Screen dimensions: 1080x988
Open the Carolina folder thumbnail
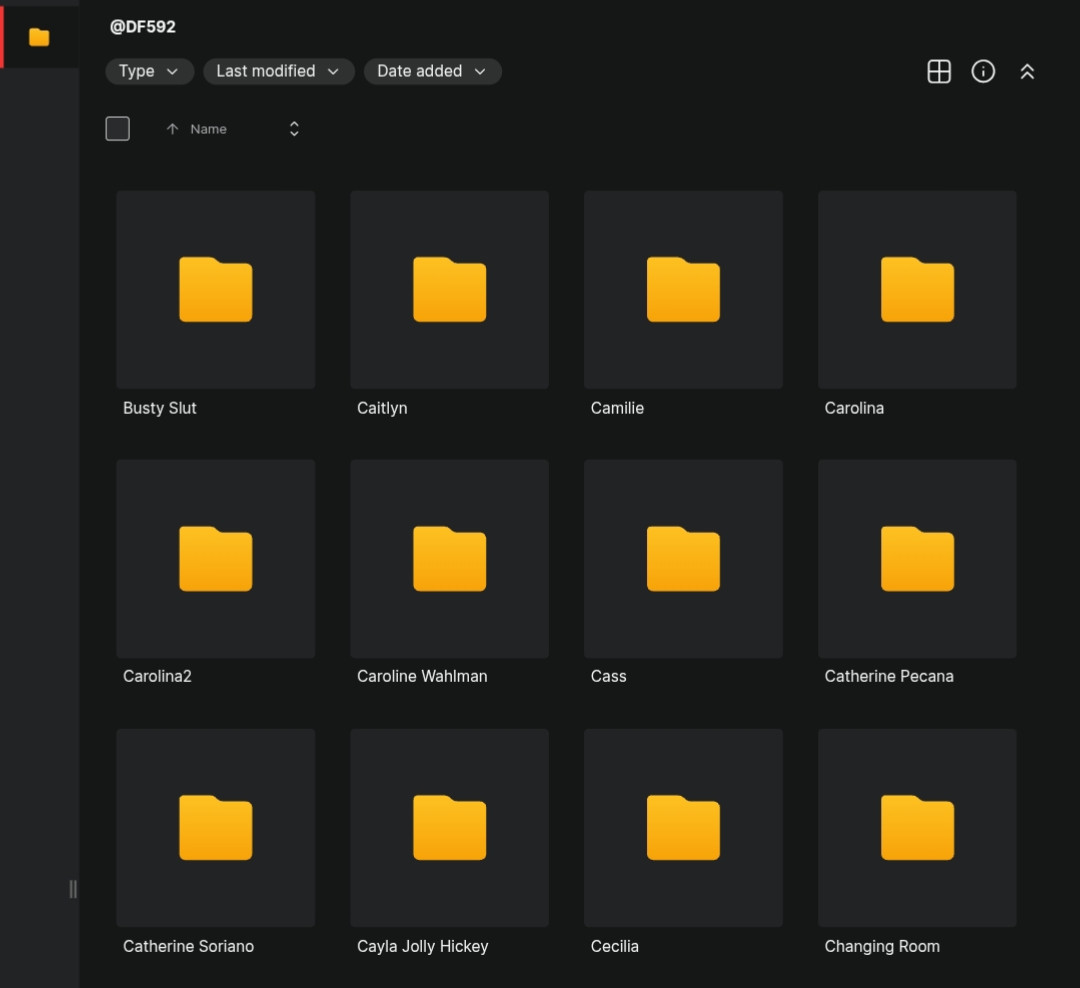point(917,290)
